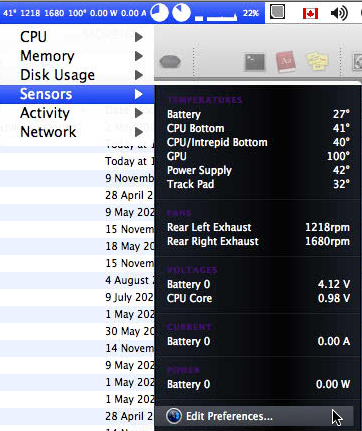The image size is (362, 431).
Task: Click the 100° reading in menu bar
Action: point(77,13)
